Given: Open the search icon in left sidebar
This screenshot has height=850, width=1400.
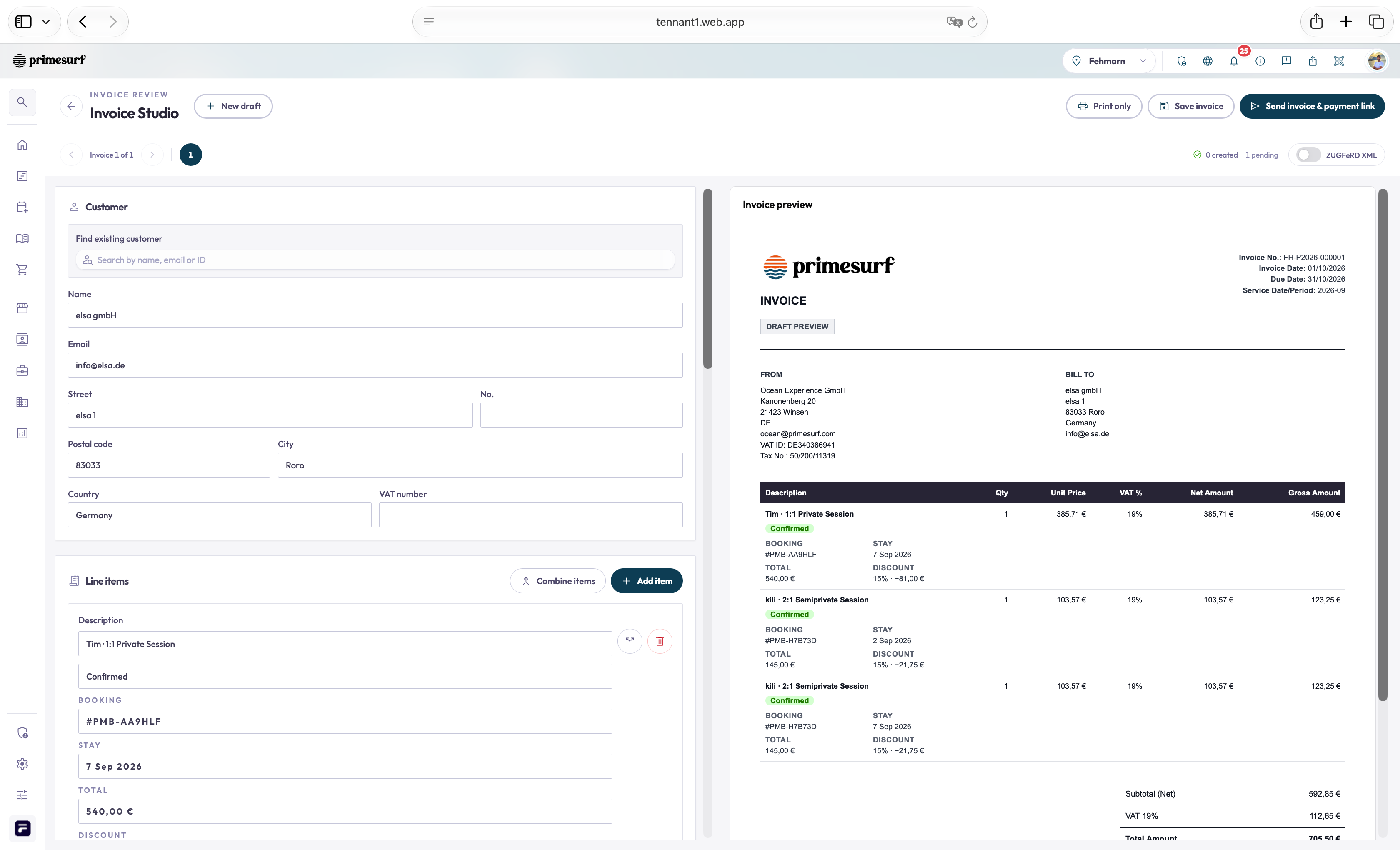Looking at the screenshot, I should (x=22, y=102).
